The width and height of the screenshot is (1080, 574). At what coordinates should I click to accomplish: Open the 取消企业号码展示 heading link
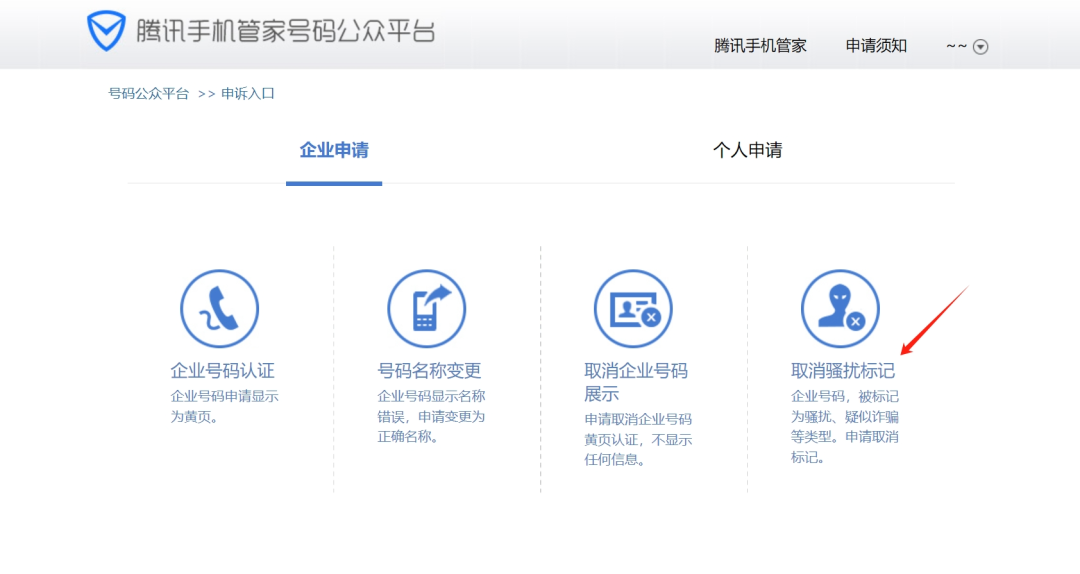coord(636,382)
